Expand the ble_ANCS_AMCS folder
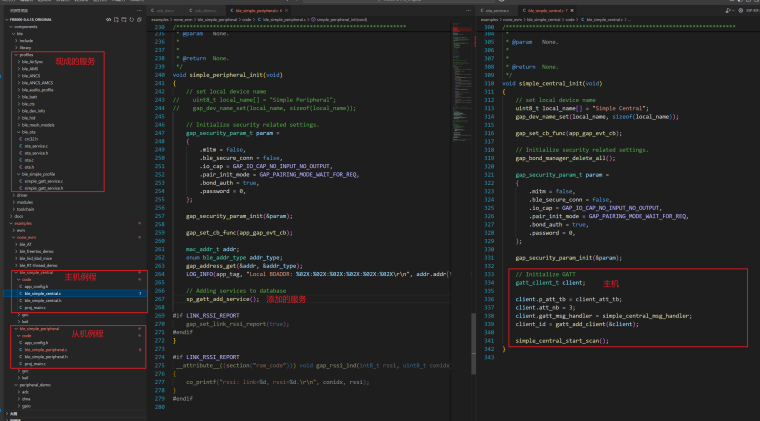The image size is (760, 421). tap(37, 83)
